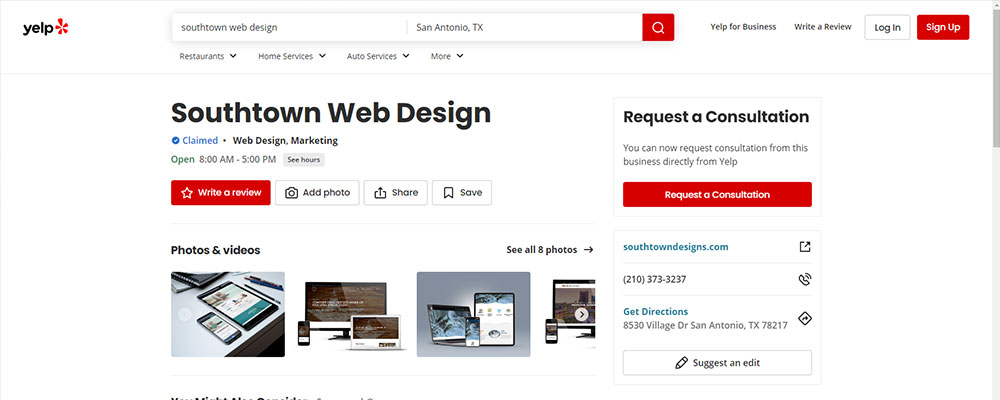Open the partially visible fourth photo
The height and width of the screenshot is (400, 1000).
point(567,314)
